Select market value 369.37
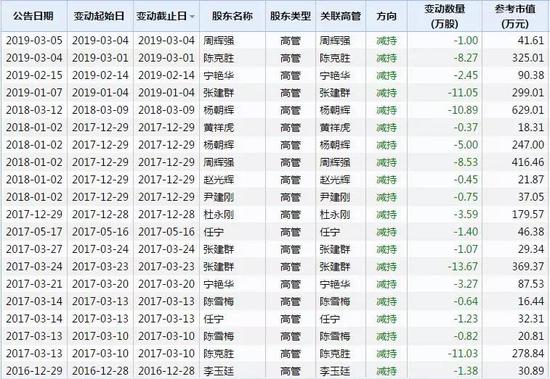The width and height of the screenshot is (550, 379). pyautogui.click(x=528, y=267)
